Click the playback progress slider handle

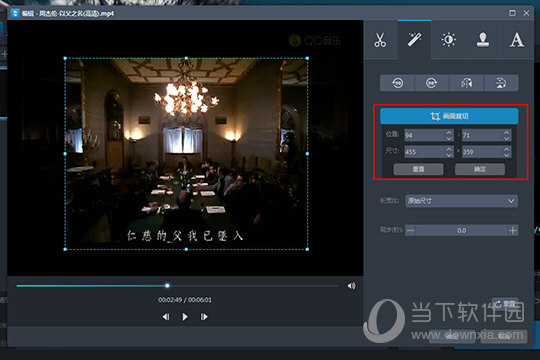(x=167, y=286)
